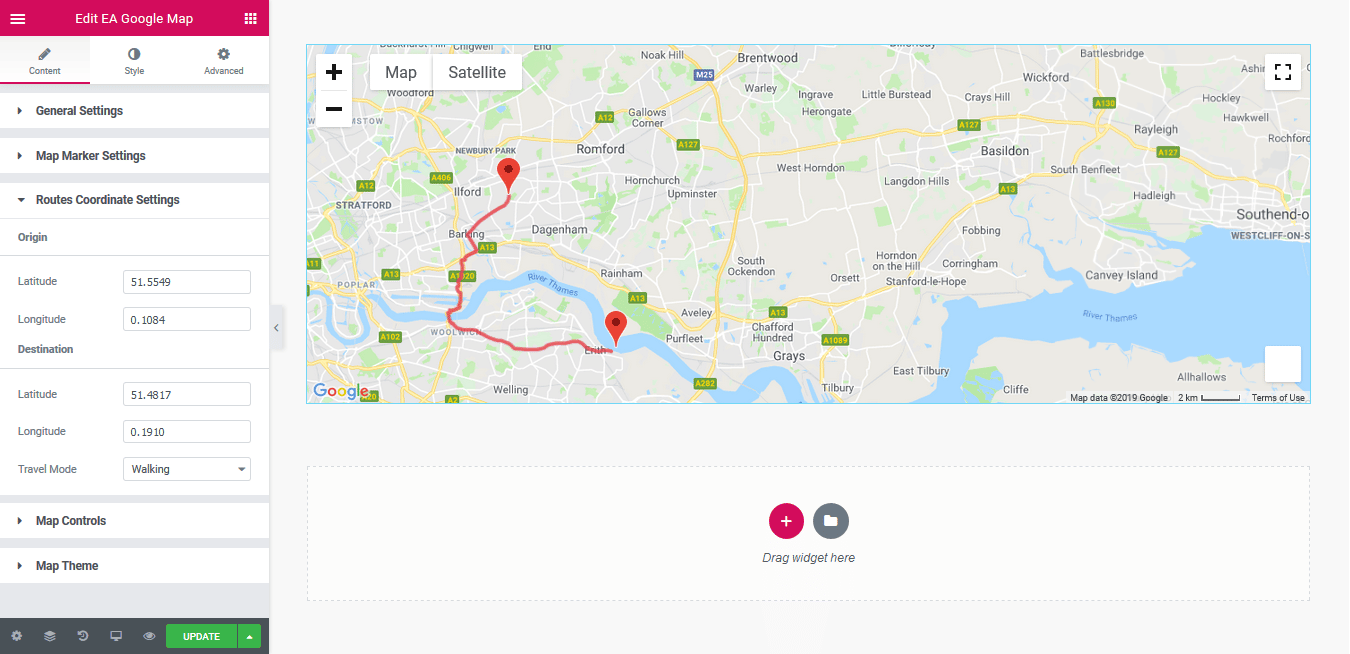Open the Navigator layers icon
Viewport: 1350px width, 654px height.
pos(49,636)
